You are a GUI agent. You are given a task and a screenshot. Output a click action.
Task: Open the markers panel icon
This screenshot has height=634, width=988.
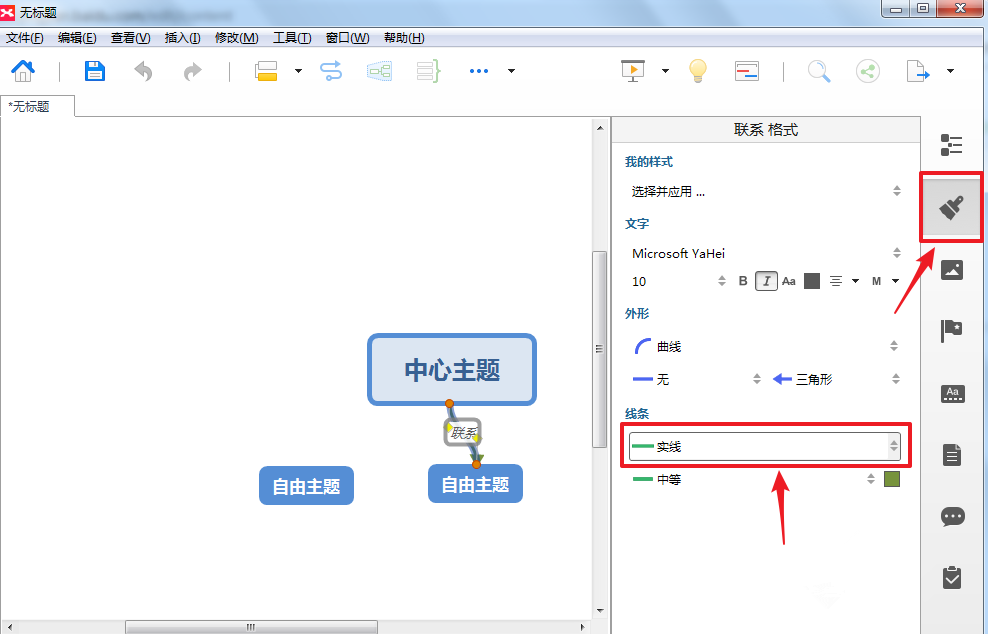click(951, 330)
